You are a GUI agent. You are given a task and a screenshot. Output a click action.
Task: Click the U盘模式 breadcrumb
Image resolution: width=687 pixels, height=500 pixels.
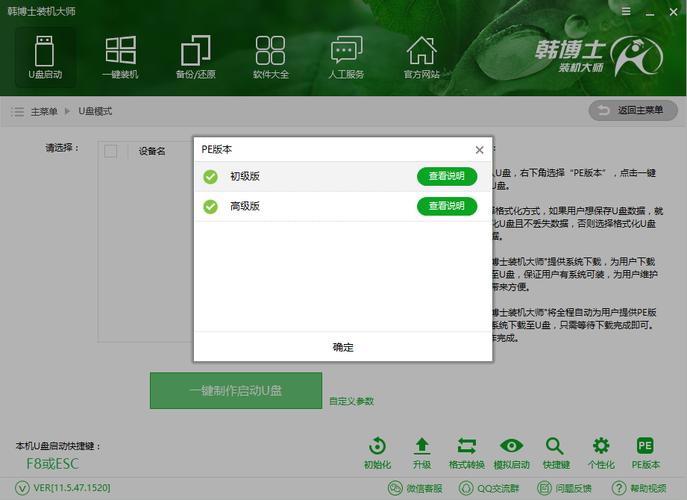click(95, 111)
